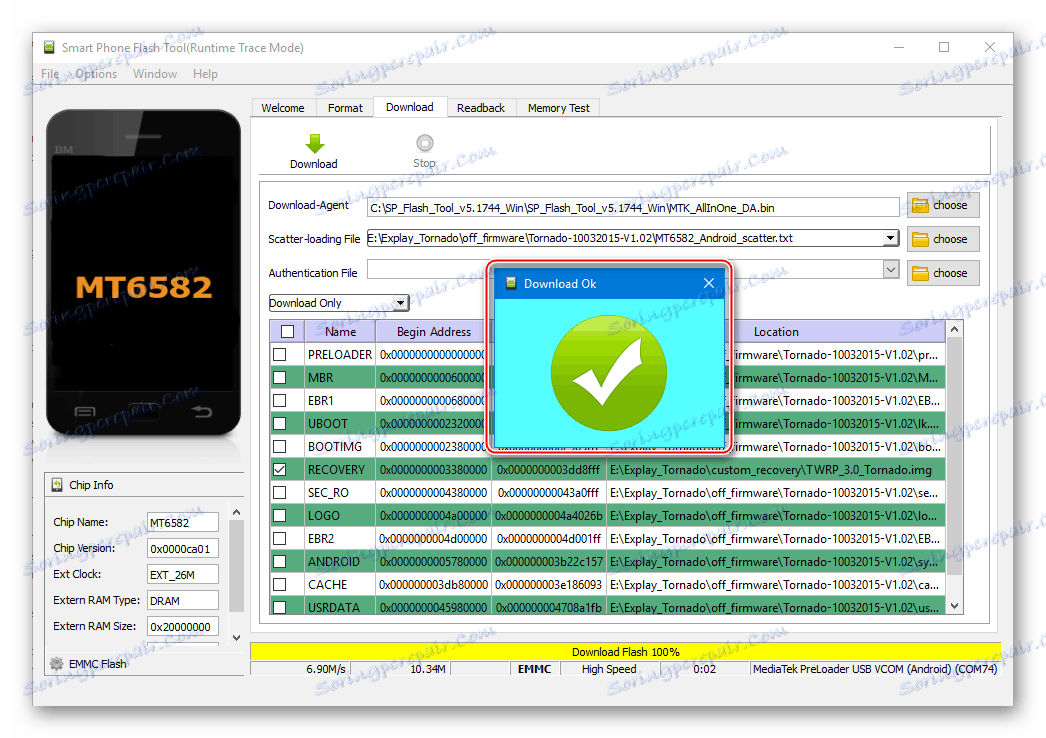The width and height of the screenshot is (1046, 738).
Task: Click the Location column header
Action: pyautogui.click(x=776, y=332)
